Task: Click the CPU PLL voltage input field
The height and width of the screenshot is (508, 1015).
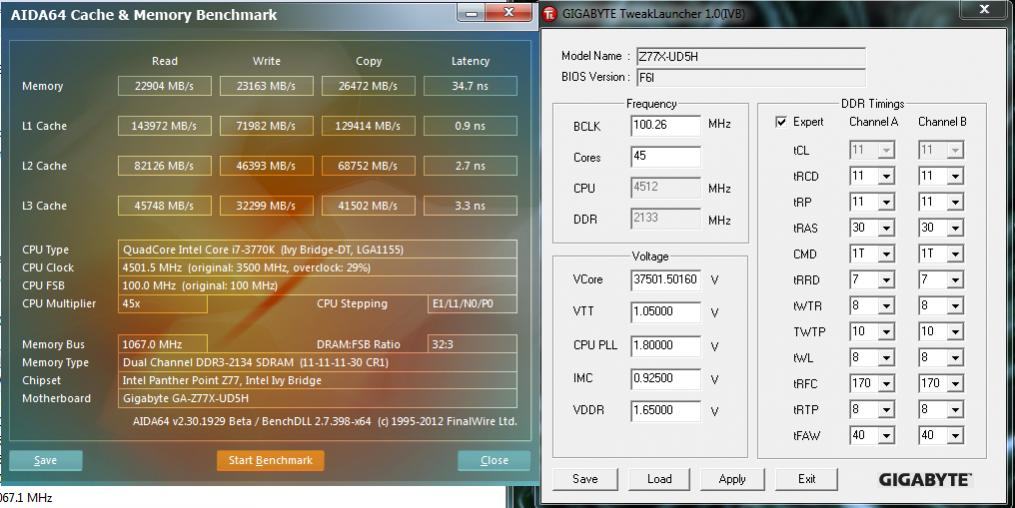Action: 665,345
